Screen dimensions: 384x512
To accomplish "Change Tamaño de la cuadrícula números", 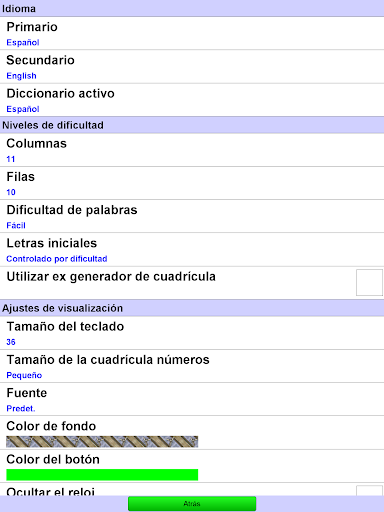I will [x=192, y=366].
